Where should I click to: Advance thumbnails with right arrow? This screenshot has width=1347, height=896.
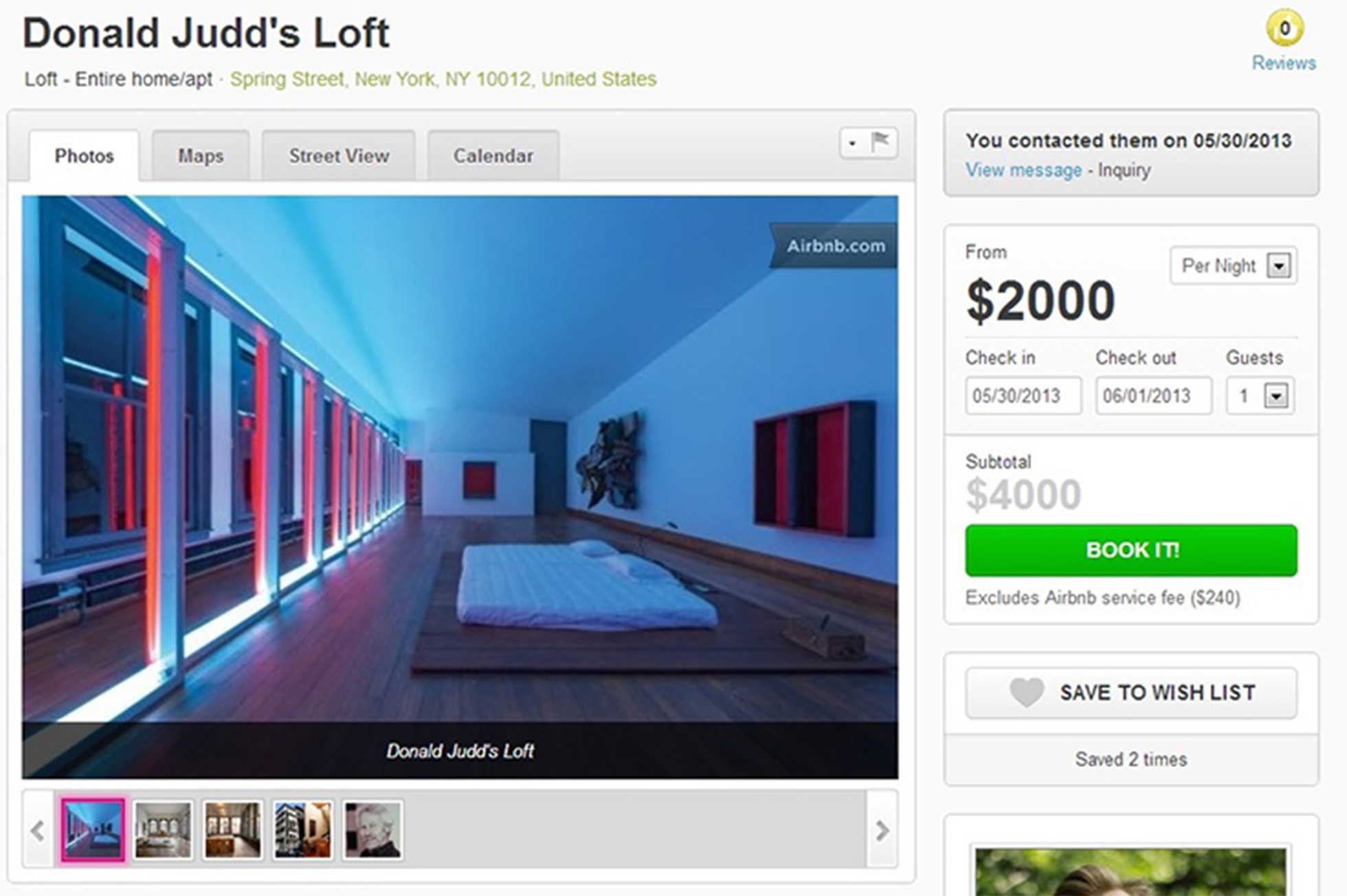click(x=882, y=830)
